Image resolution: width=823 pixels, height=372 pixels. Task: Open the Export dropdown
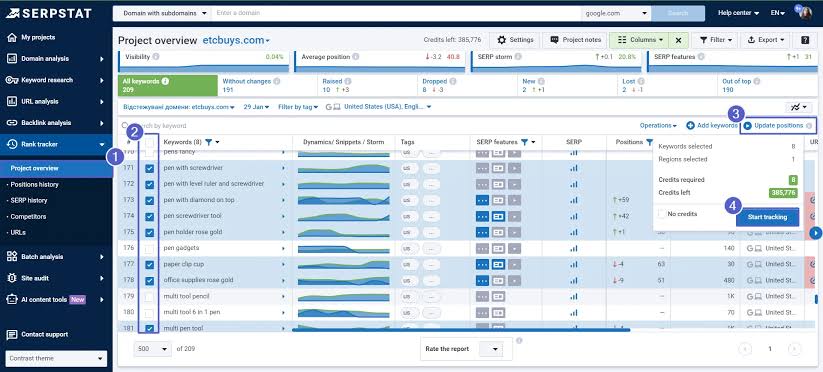766,40
